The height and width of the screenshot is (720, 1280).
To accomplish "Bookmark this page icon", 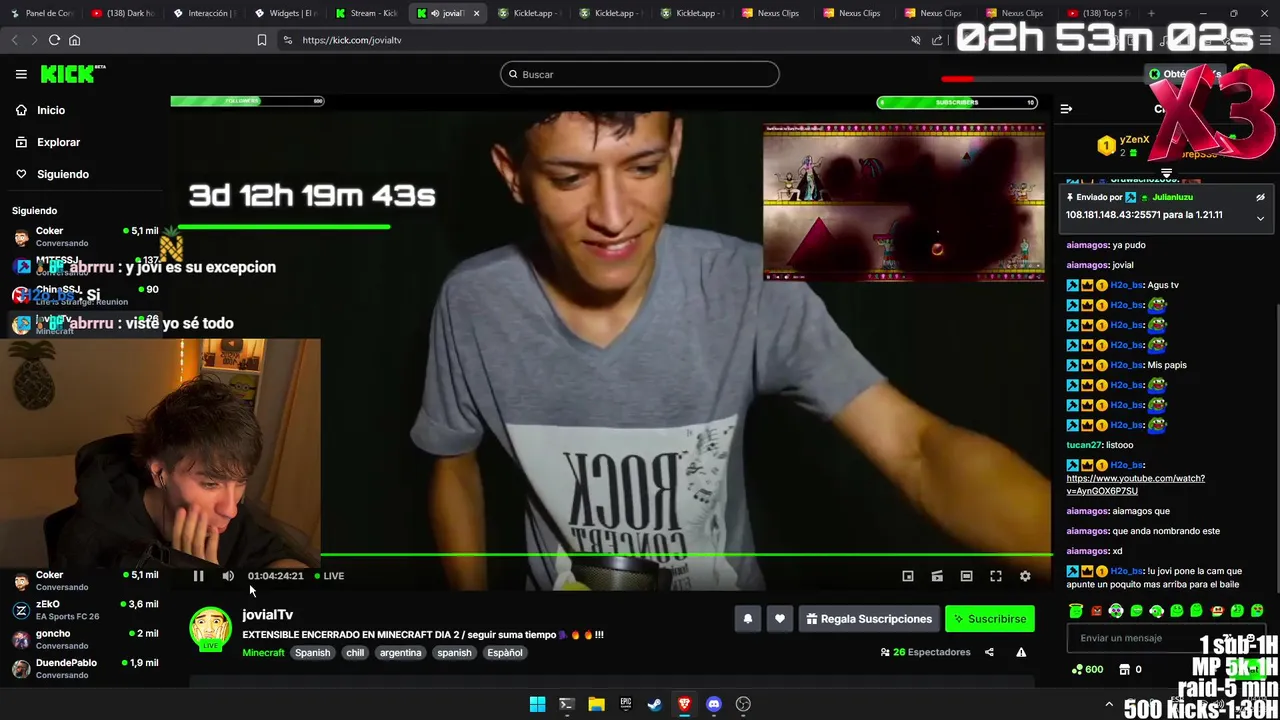I will click(x=262, y=40).
